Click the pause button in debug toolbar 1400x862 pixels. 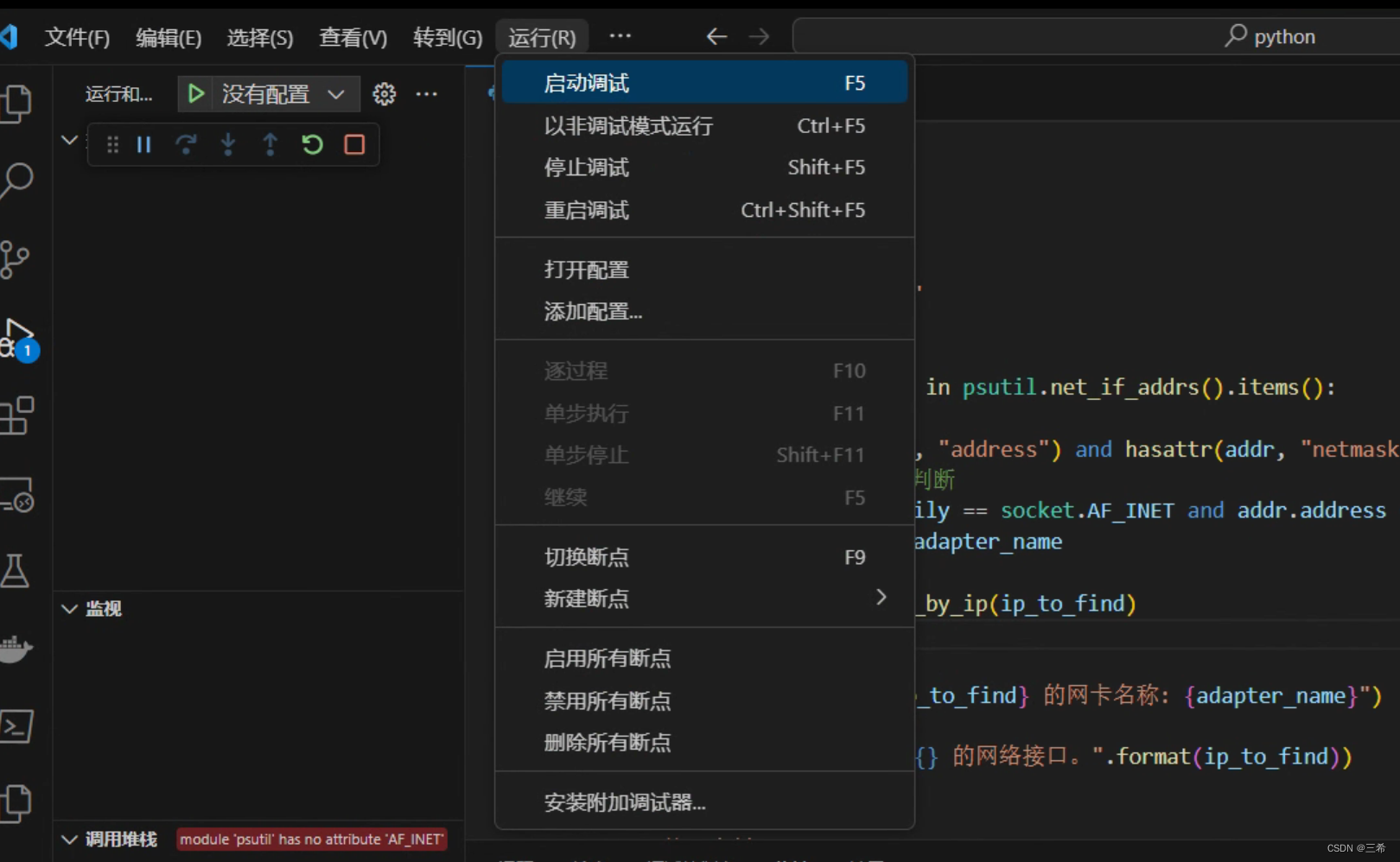point(143,145)
